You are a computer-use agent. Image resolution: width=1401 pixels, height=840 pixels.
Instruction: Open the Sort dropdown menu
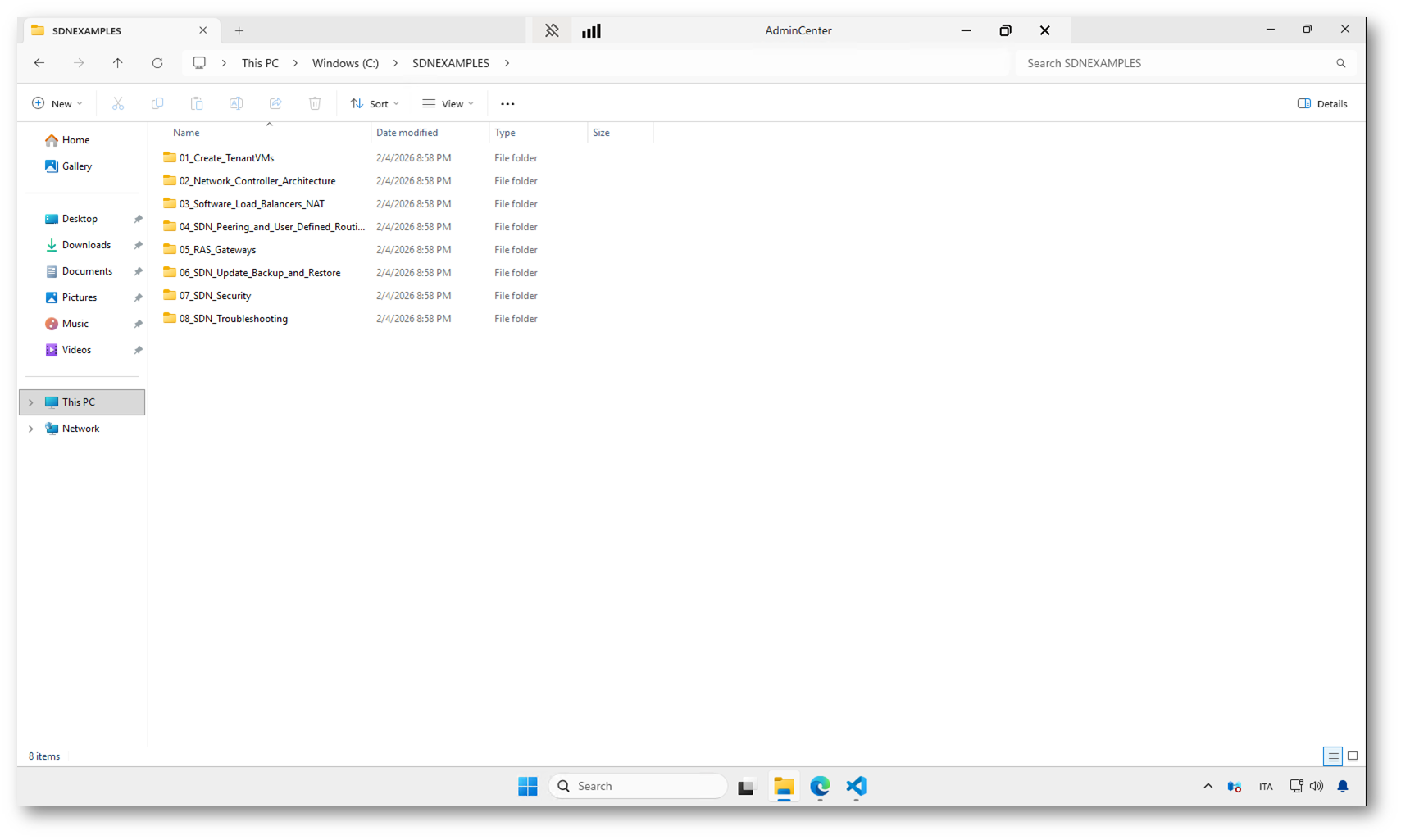[375, 103]
